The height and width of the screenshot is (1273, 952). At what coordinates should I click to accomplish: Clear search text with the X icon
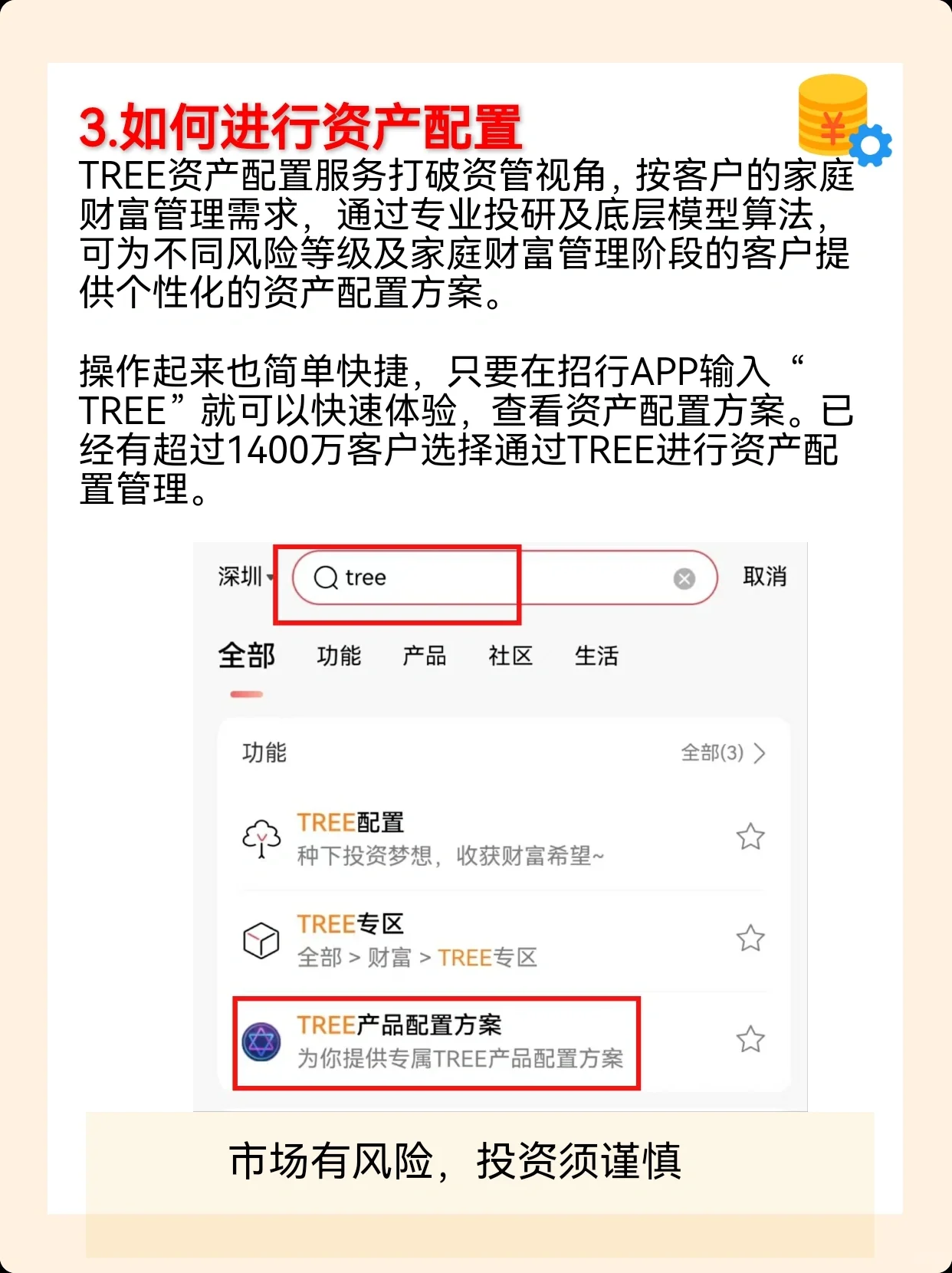tap(684, 578)
